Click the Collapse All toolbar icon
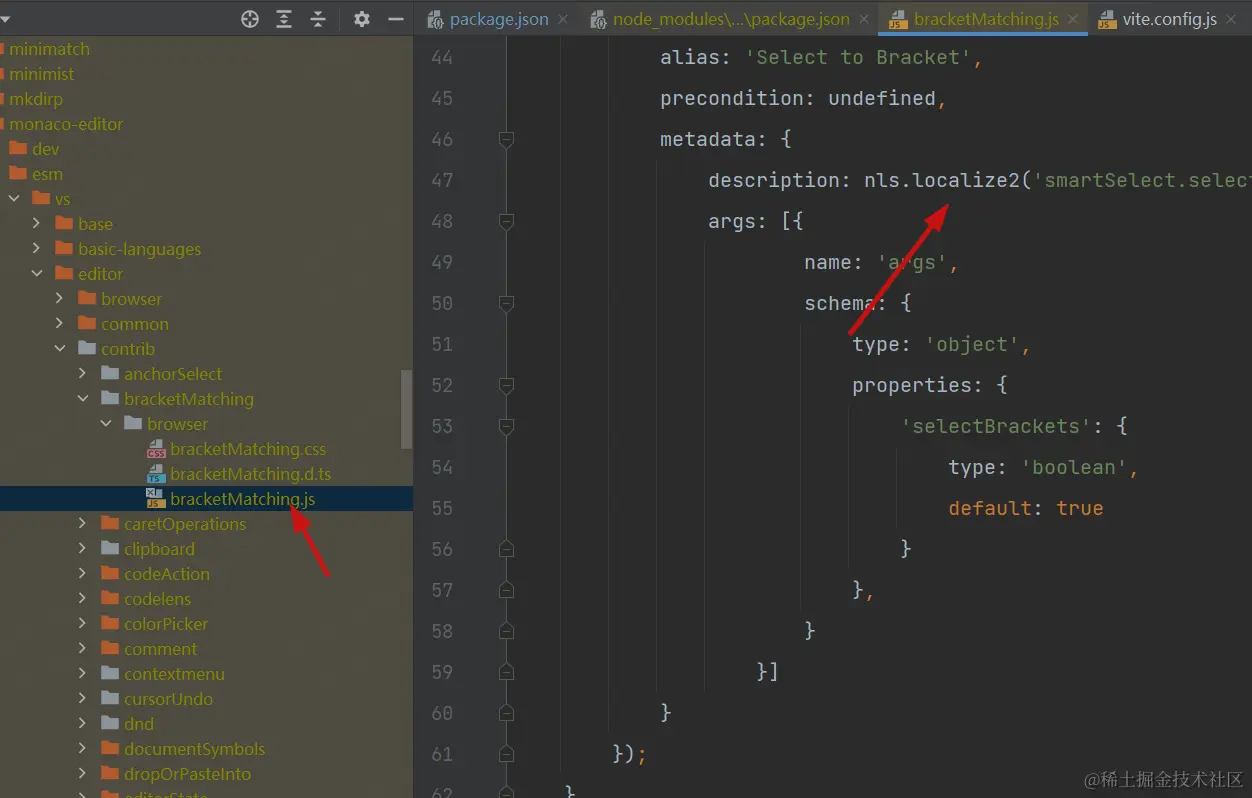The image size is (1252, 798). coord(318,19)
